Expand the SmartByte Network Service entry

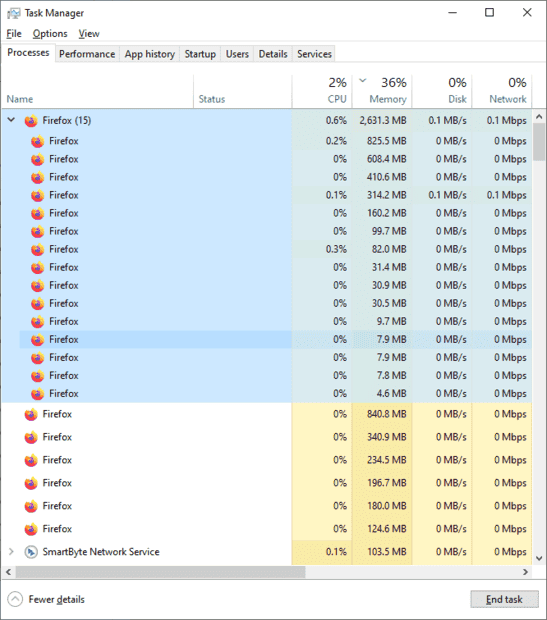11,552
